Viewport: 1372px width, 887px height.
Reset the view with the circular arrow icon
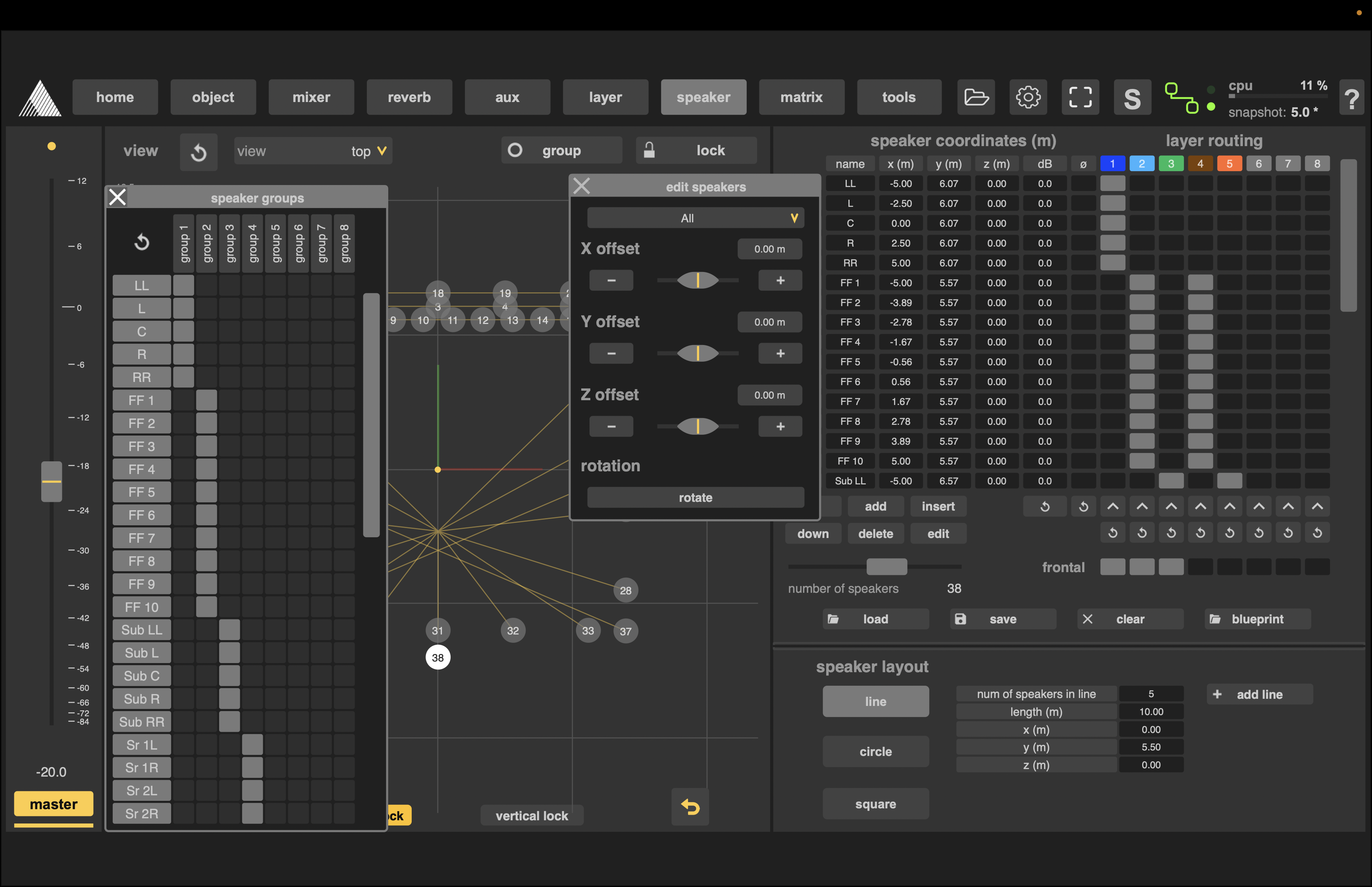[x=198, y=152]
